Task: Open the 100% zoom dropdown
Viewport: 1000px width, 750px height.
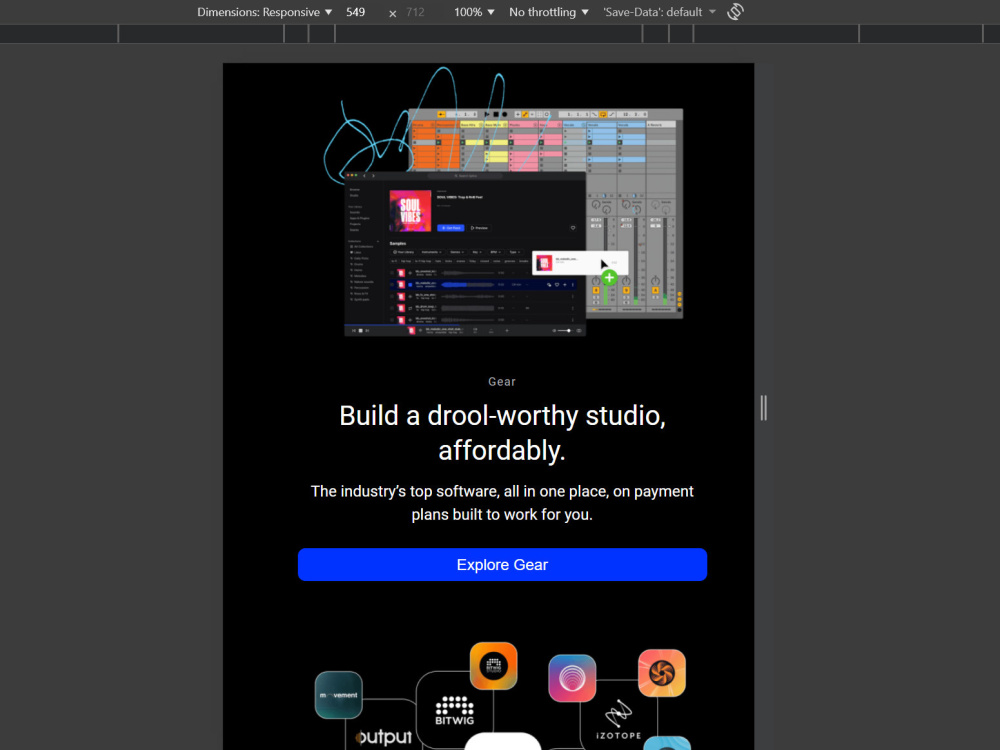Action: pos(474,12)
